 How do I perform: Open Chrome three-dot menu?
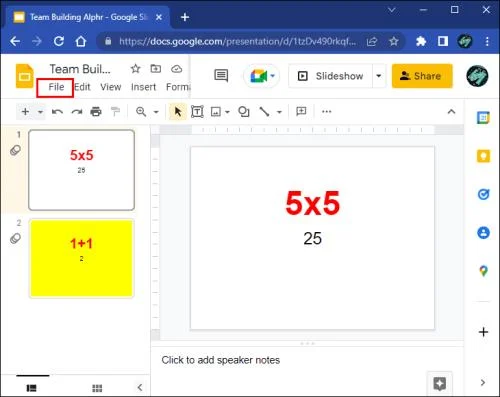coord(487,41)
